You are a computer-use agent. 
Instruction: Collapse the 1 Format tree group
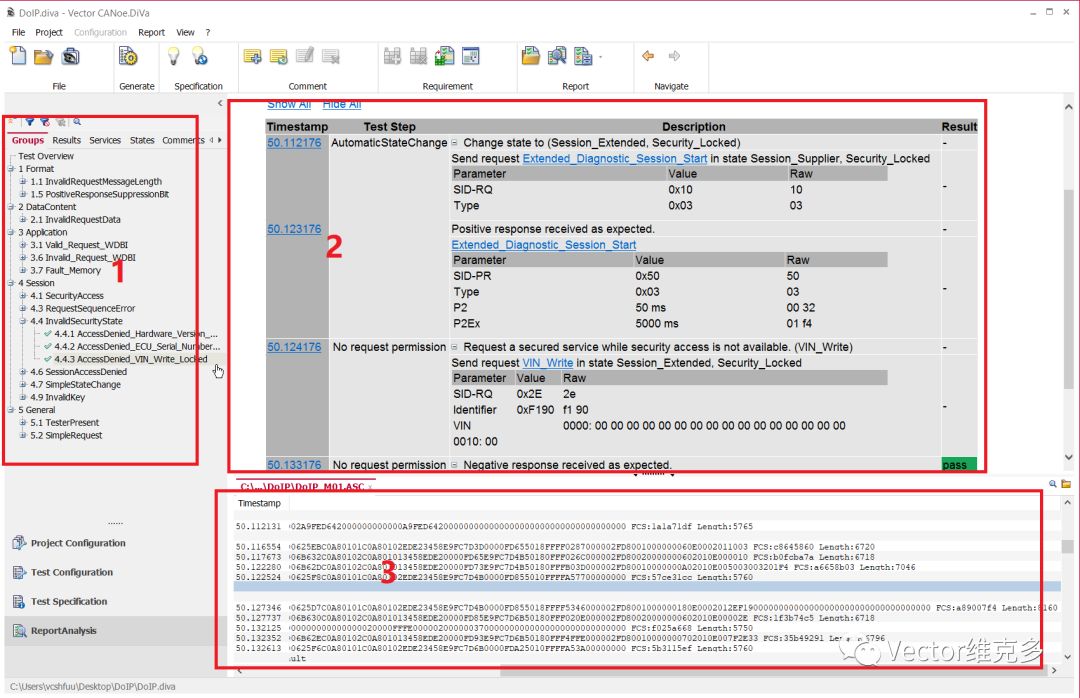(x=11, y=169)
